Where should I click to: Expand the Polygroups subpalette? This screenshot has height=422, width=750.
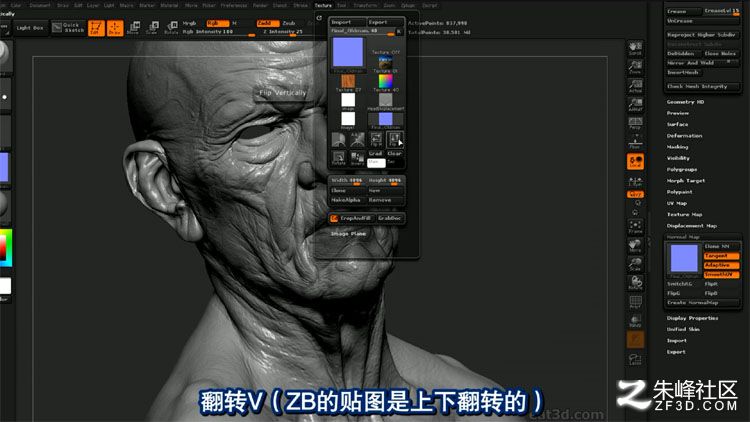point(682,169)
